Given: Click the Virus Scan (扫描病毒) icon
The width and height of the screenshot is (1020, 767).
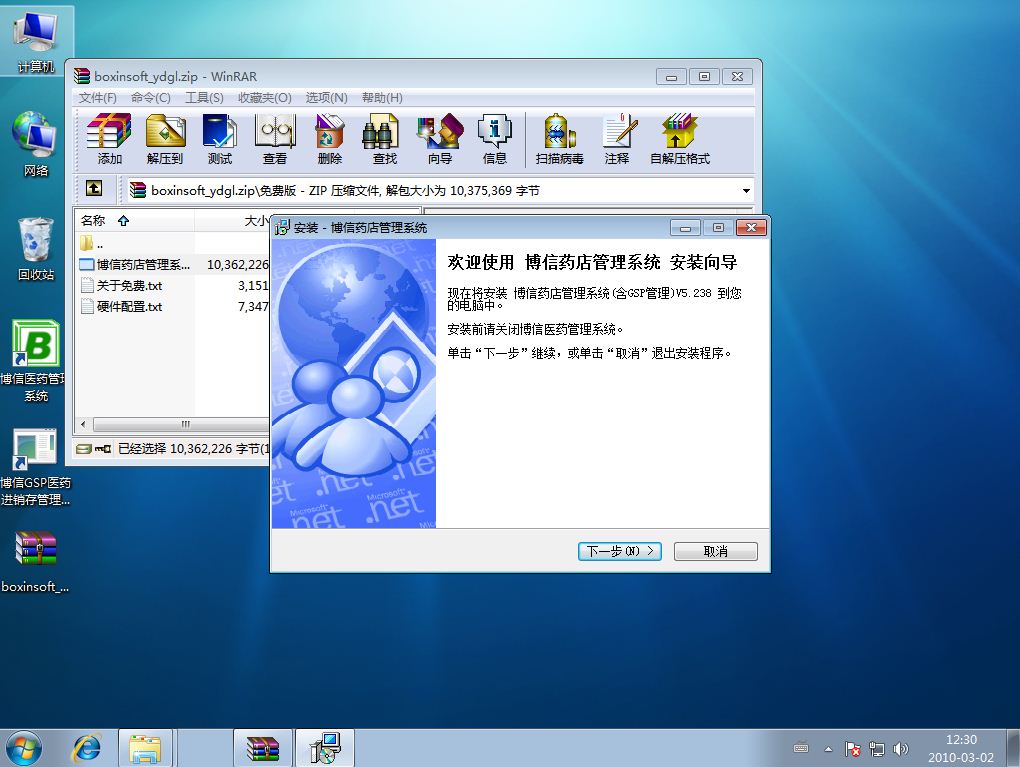Looking at the screenshot, I should [559, 139].
